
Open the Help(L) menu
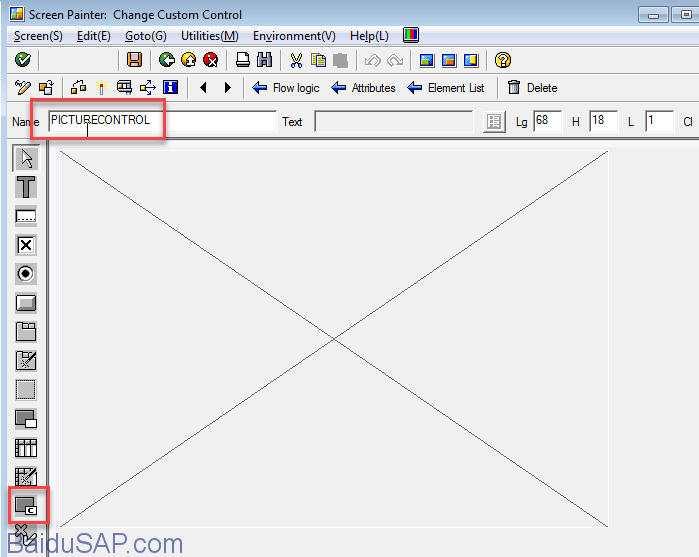pyautogui.click(x=369, y=36)
